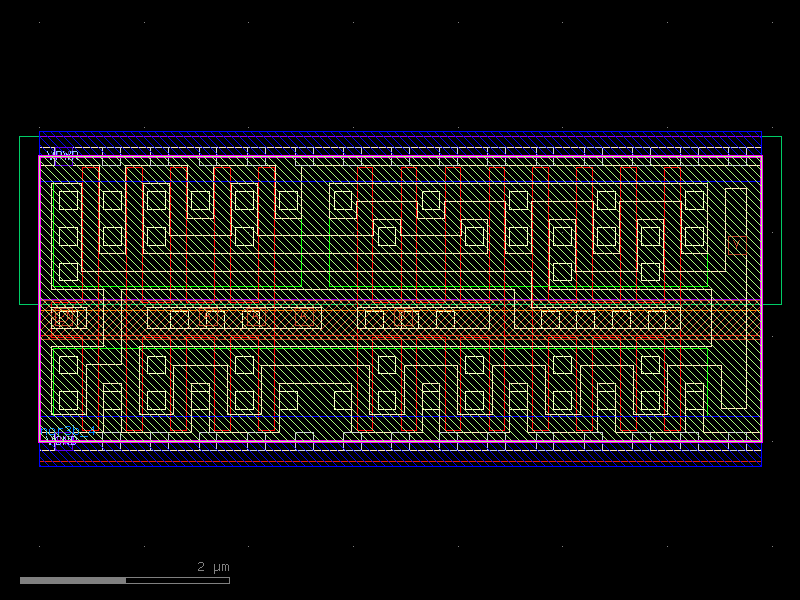800x600 pixels.
Task: Click right edge of the green well outline
Action: point(781,220)
